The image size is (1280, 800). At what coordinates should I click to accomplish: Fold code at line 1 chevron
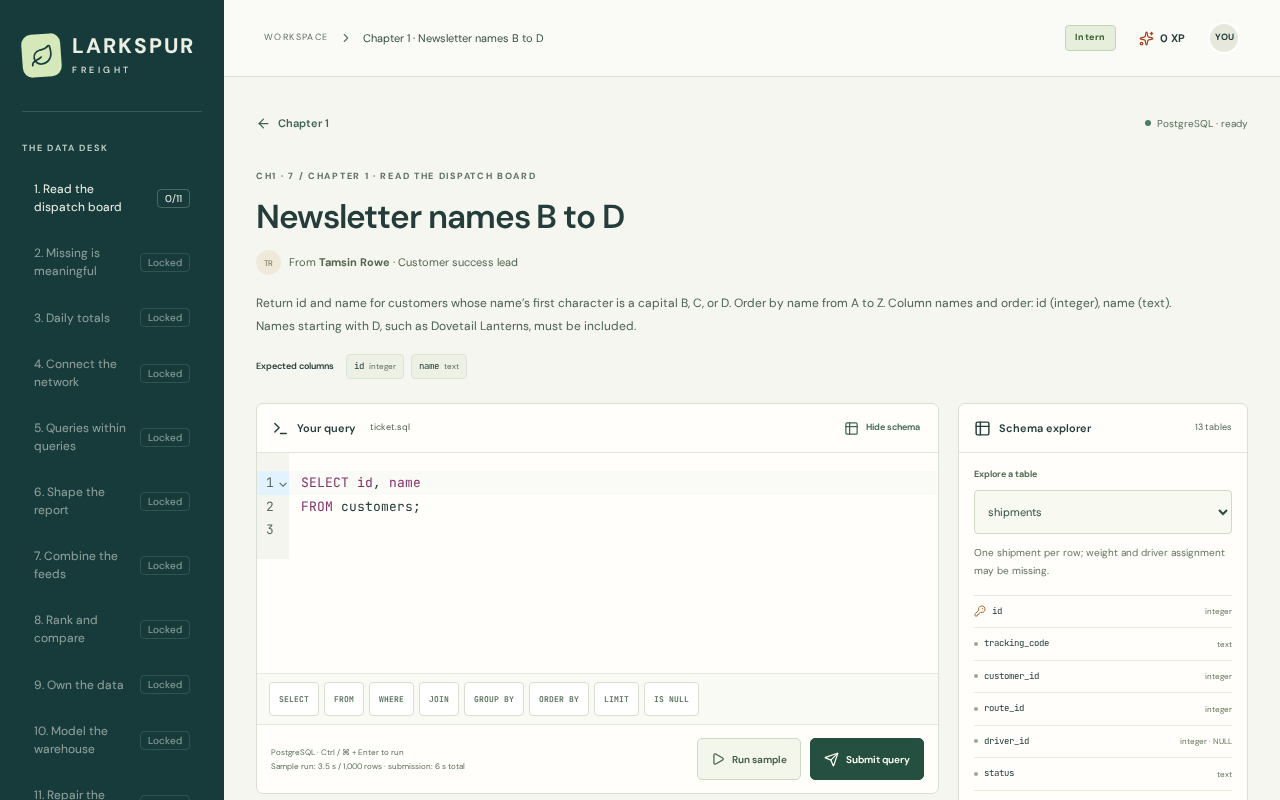[x=283, y=484]
